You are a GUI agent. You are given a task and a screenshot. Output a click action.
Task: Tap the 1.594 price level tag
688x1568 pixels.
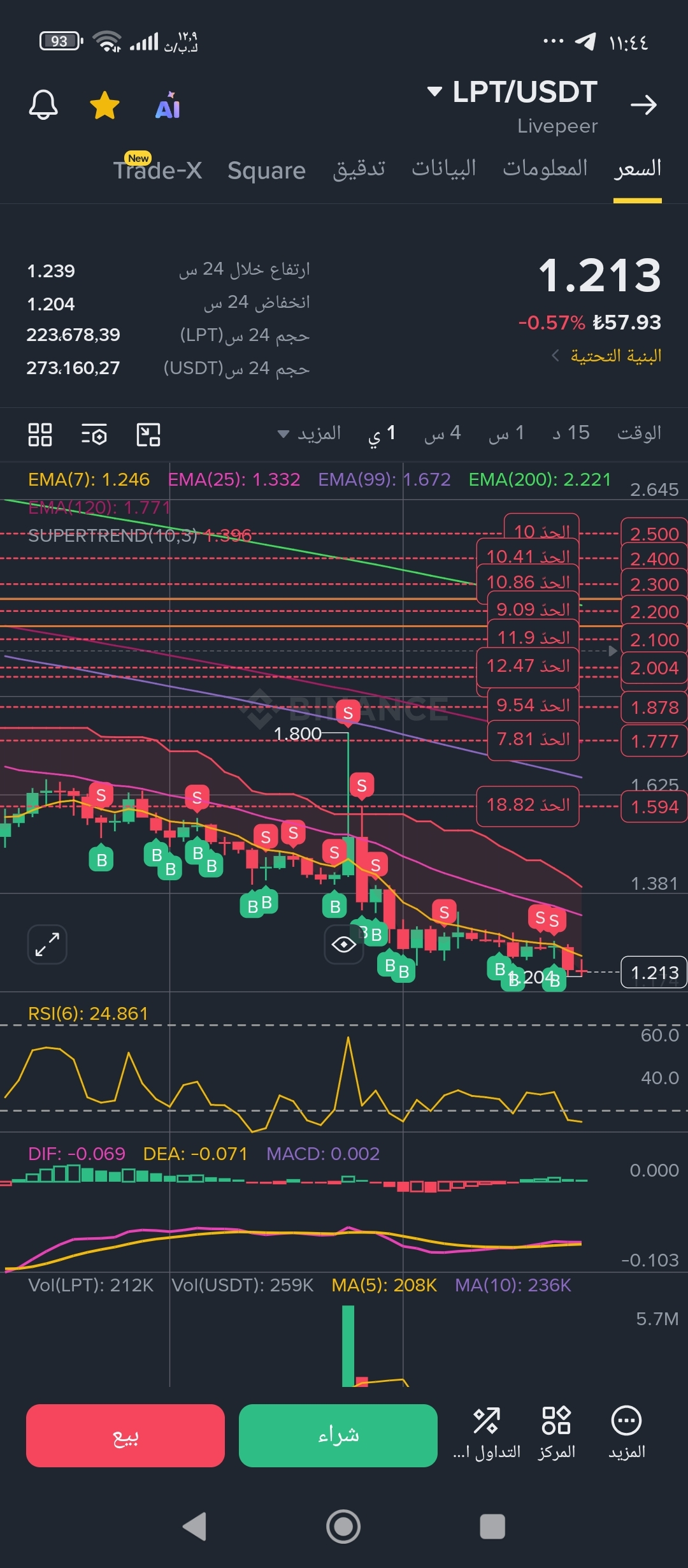654,807
